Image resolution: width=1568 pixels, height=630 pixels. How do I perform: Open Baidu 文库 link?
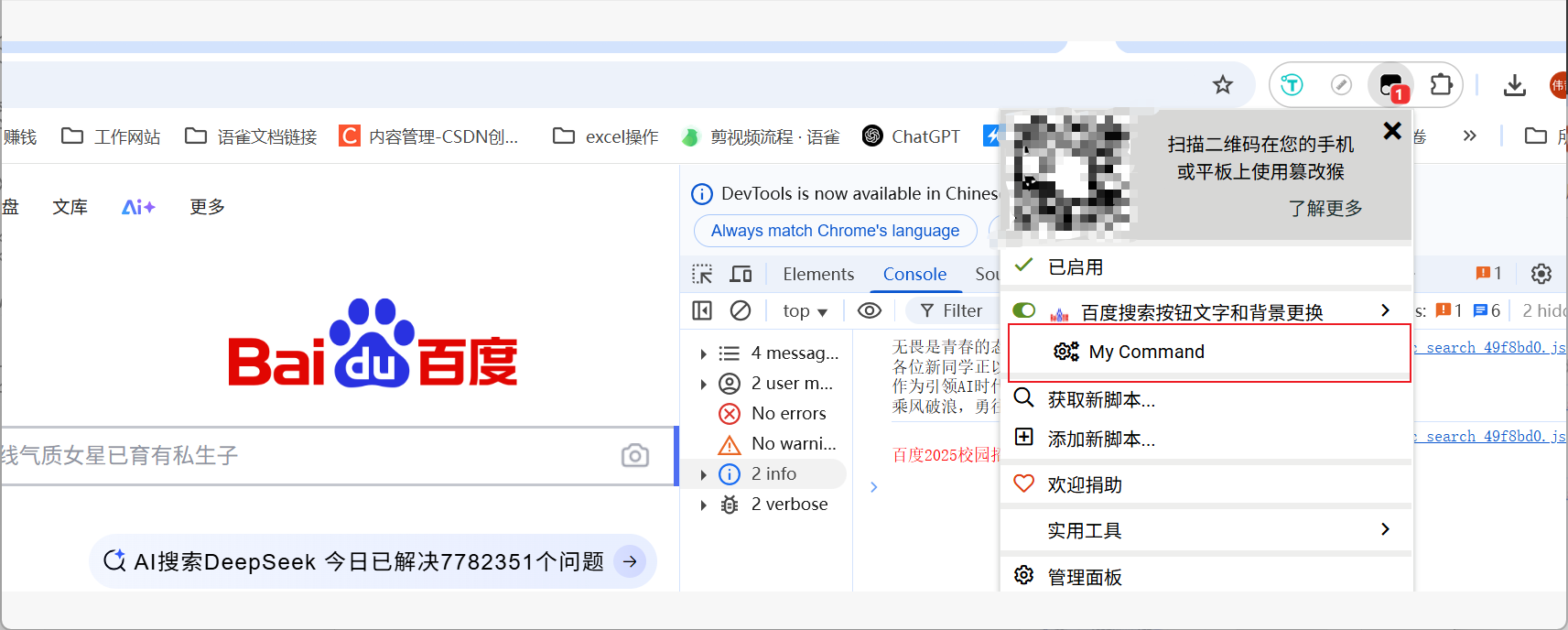click(70, 207)
